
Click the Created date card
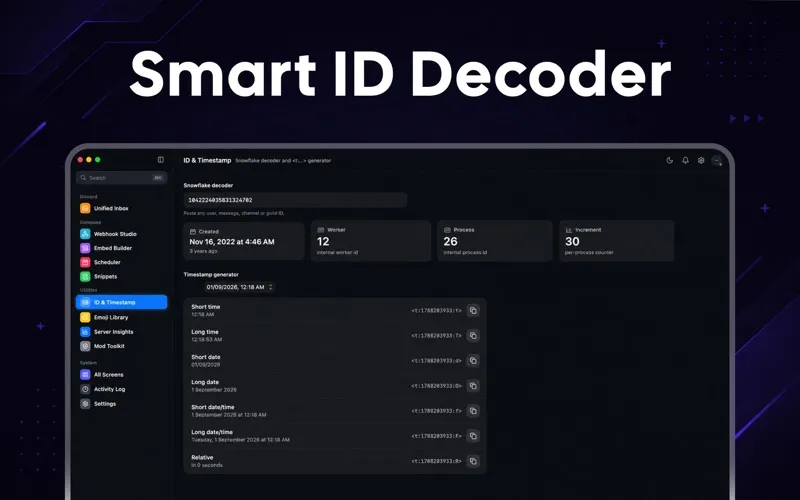click(x=244, y=241)
